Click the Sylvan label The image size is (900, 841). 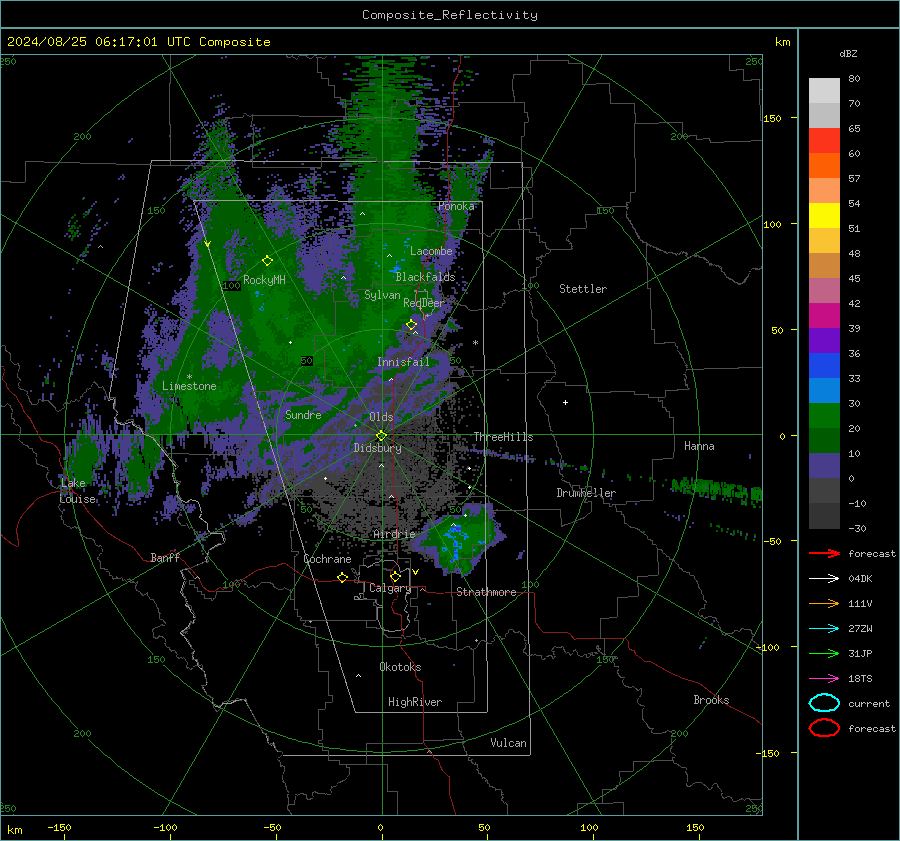tap(382, 295)
